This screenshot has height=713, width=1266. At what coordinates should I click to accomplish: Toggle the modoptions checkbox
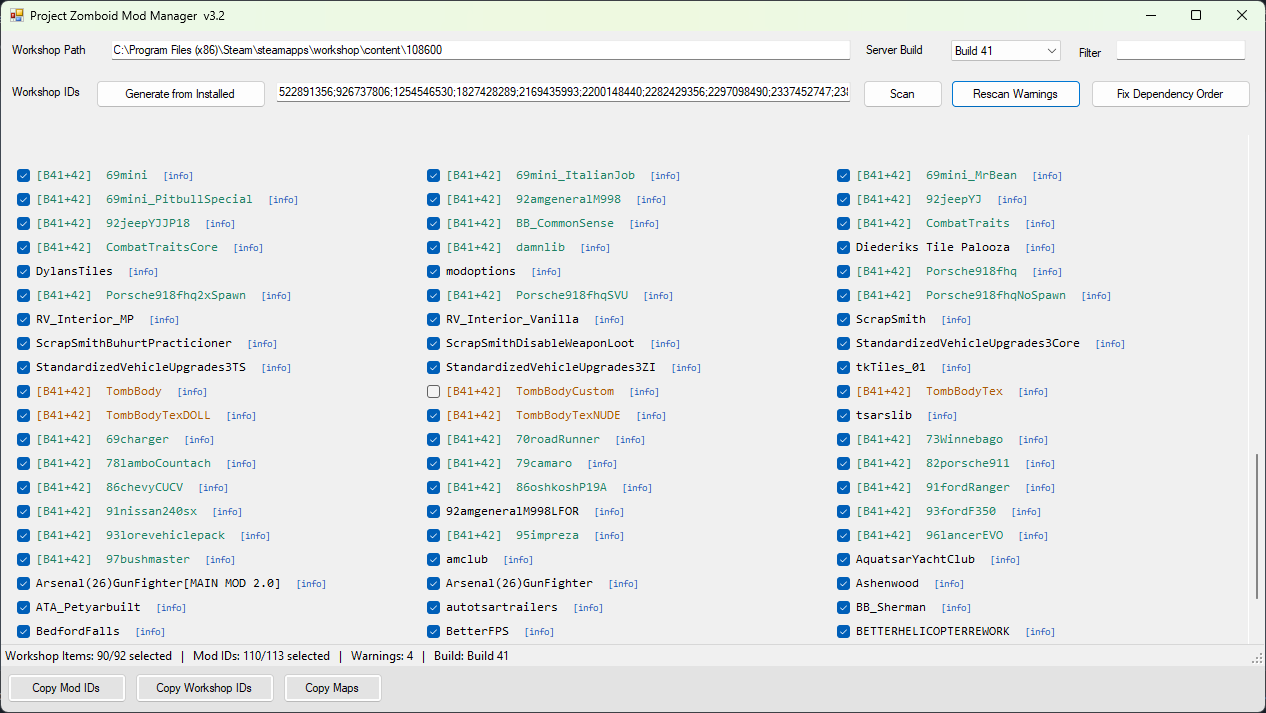(x=433, y=271)
